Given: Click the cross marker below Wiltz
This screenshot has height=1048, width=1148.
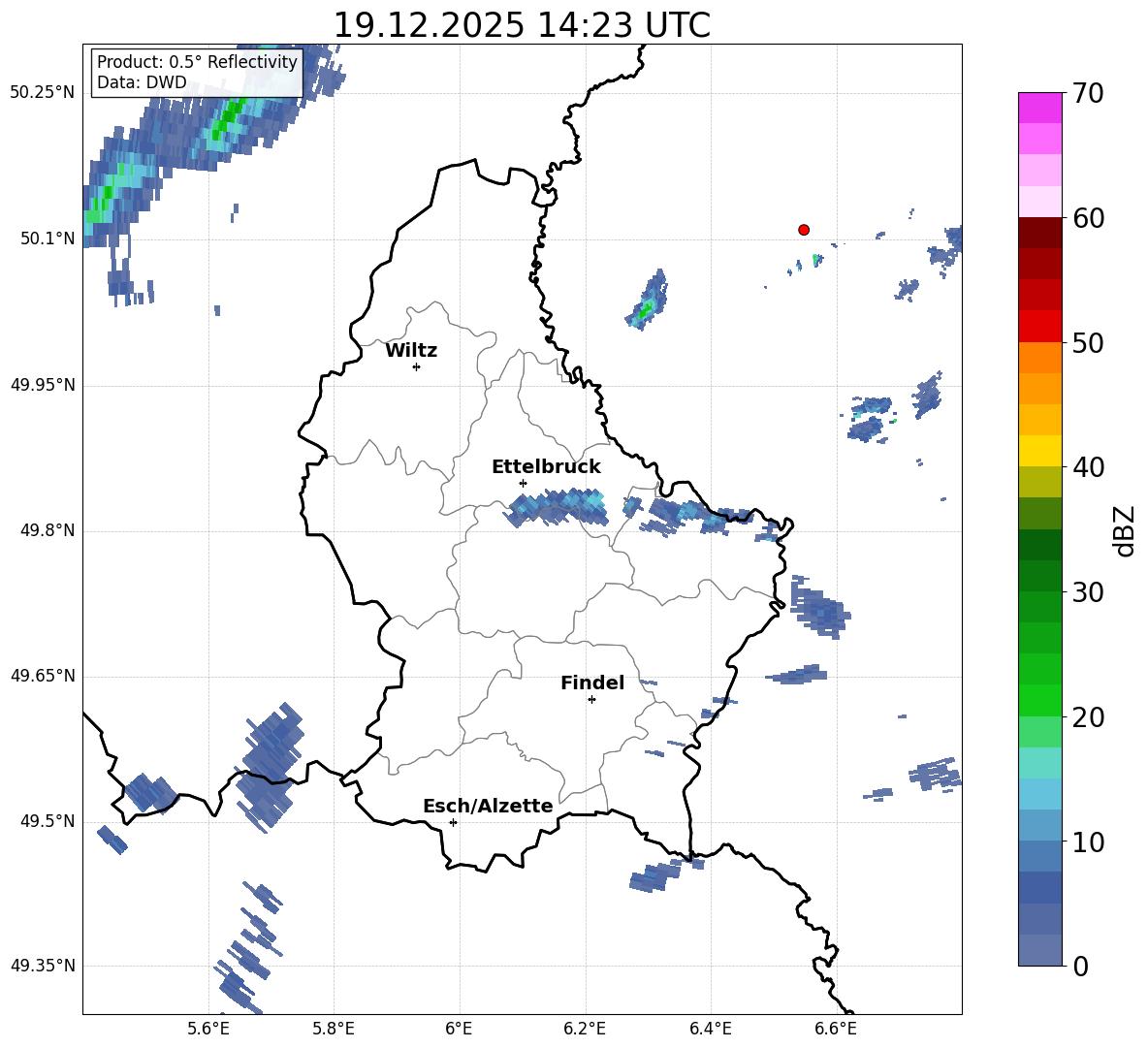Looking at the screenshot, I should point(417,366).
